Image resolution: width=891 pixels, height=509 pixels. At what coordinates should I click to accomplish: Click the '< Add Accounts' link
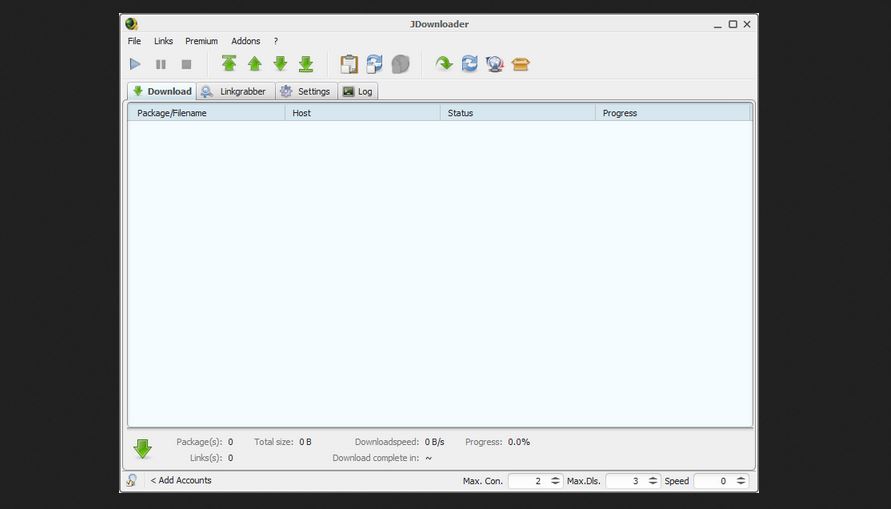[x=181, y=480]
